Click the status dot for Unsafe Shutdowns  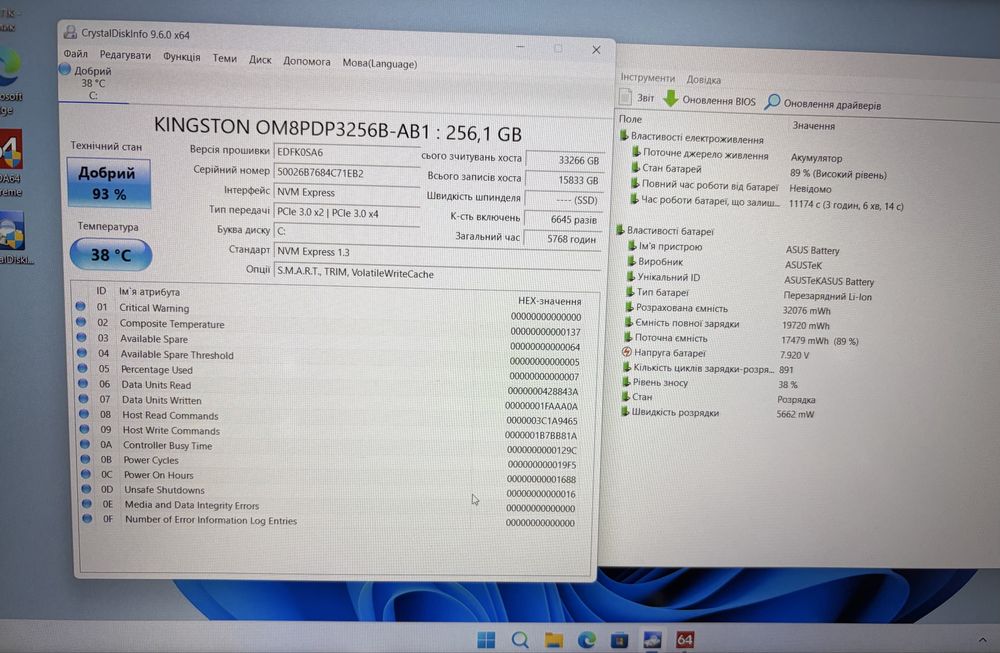[86, 488]
